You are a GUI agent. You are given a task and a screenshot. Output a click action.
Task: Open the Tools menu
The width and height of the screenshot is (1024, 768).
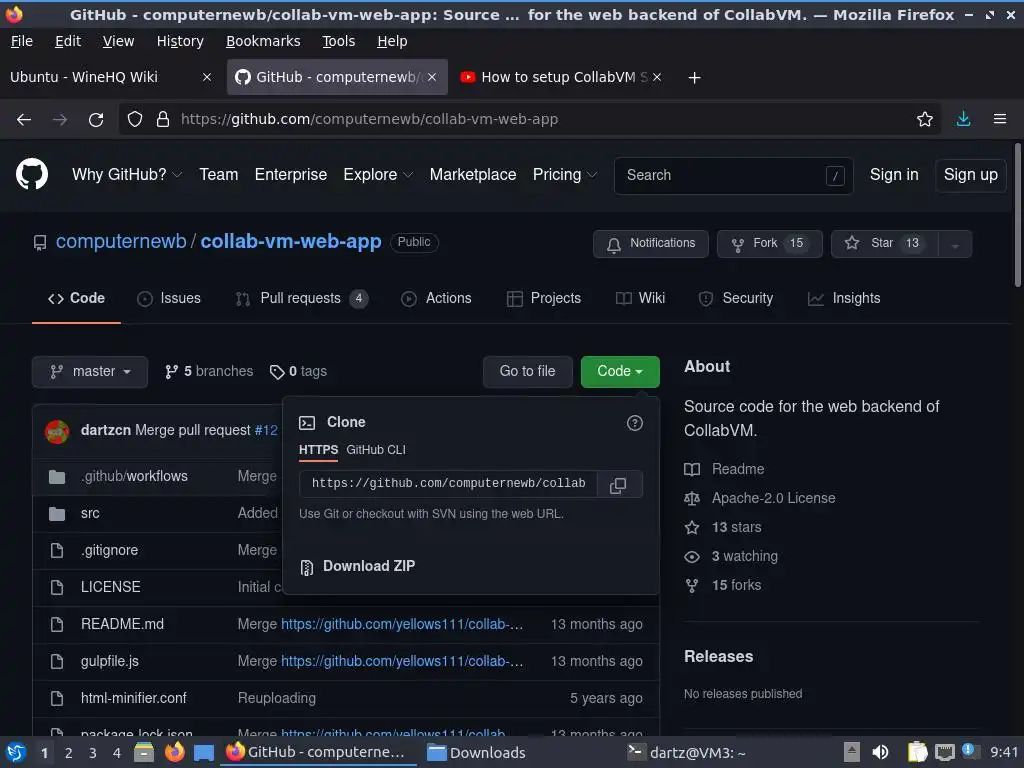[x=338, y=41]
